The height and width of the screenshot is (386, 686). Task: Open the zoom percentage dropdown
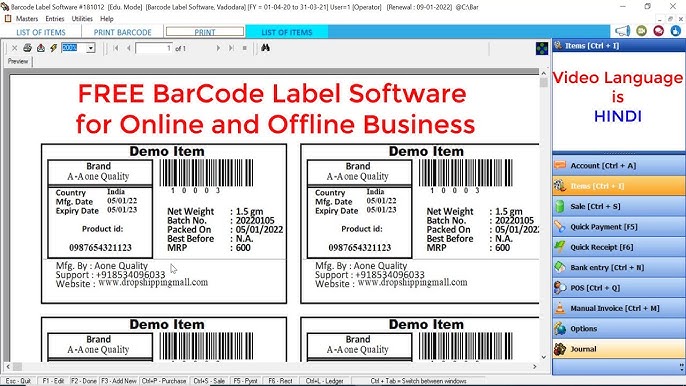click(x=91, y=48)
